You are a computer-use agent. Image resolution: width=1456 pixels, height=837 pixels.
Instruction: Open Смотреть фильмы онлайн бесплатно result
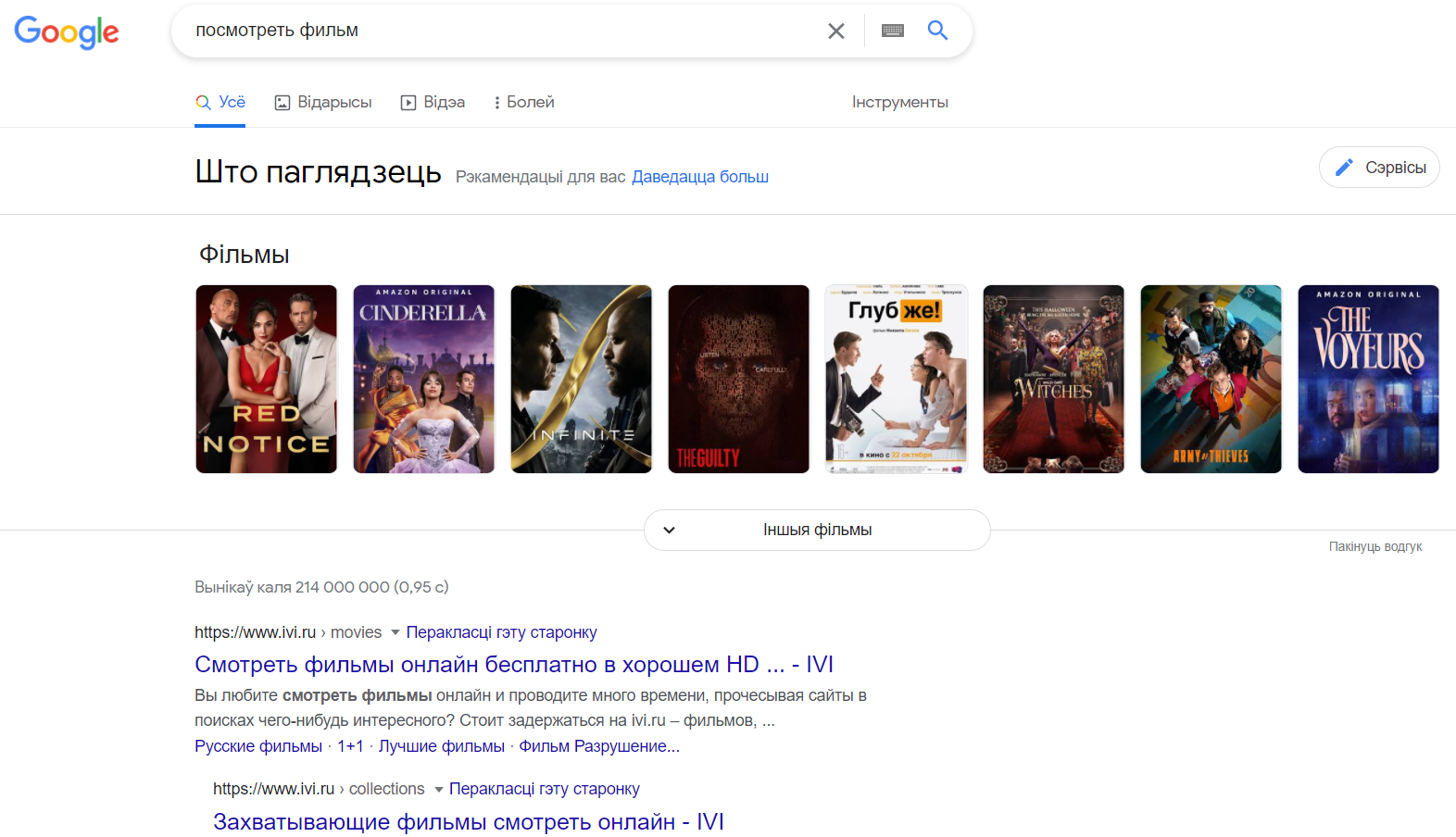tap(514, 665)
